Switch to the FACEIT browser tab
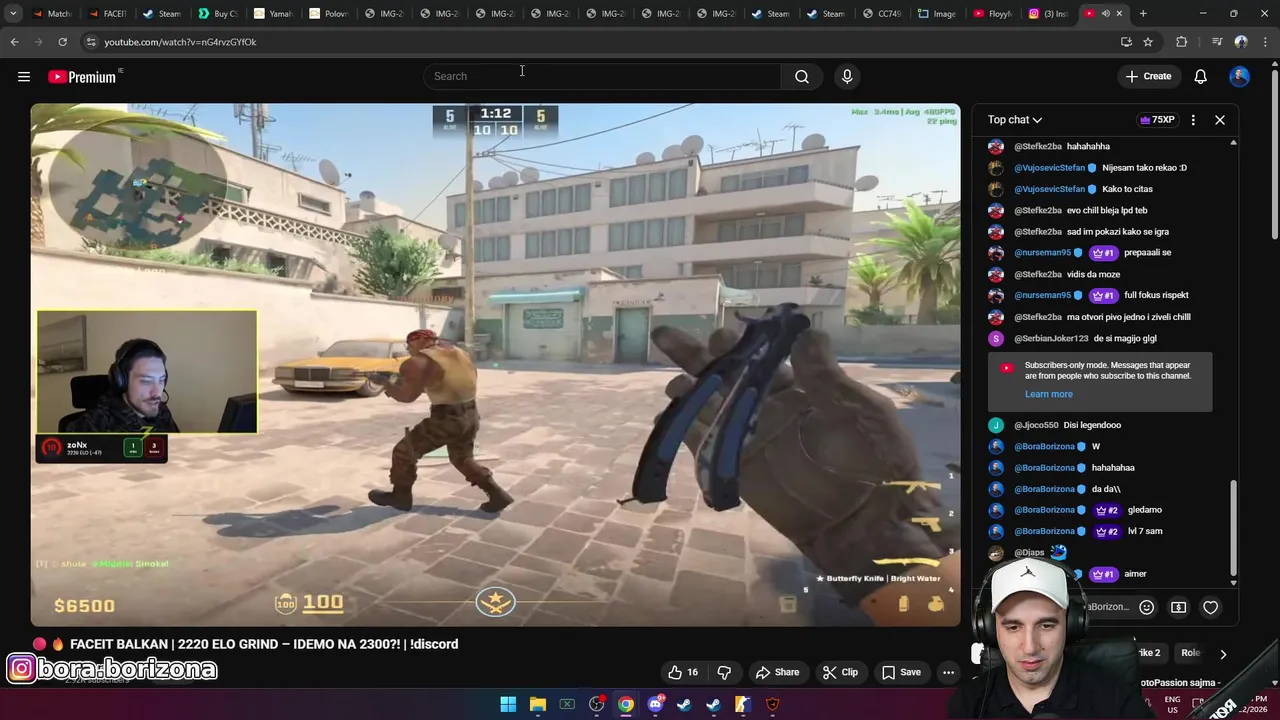 pos(108,13)
